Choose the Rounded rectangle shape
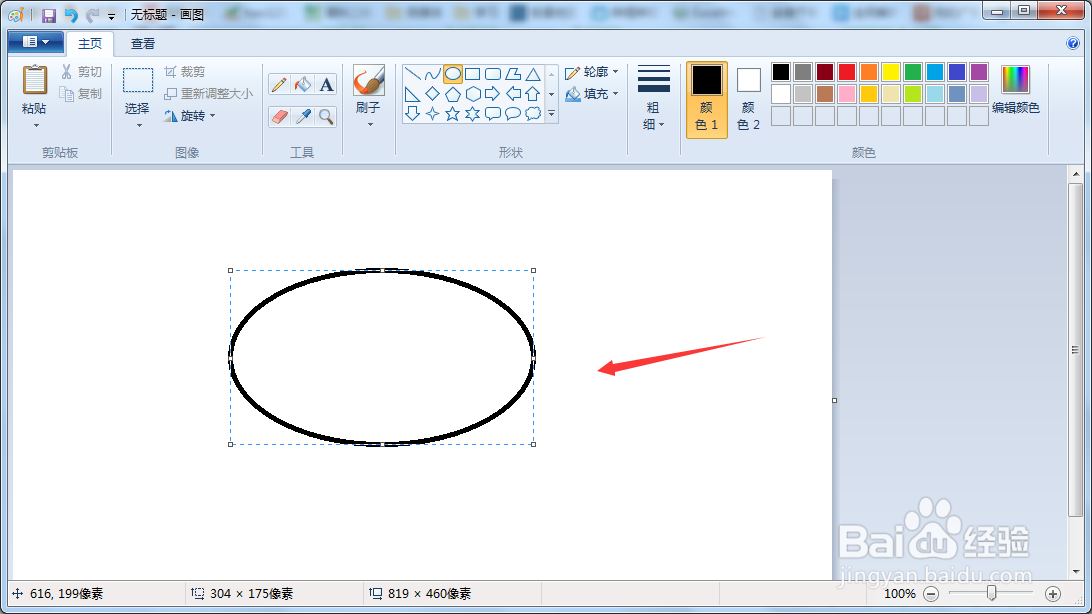This screenshot has height=614, width=1092. 493,74
